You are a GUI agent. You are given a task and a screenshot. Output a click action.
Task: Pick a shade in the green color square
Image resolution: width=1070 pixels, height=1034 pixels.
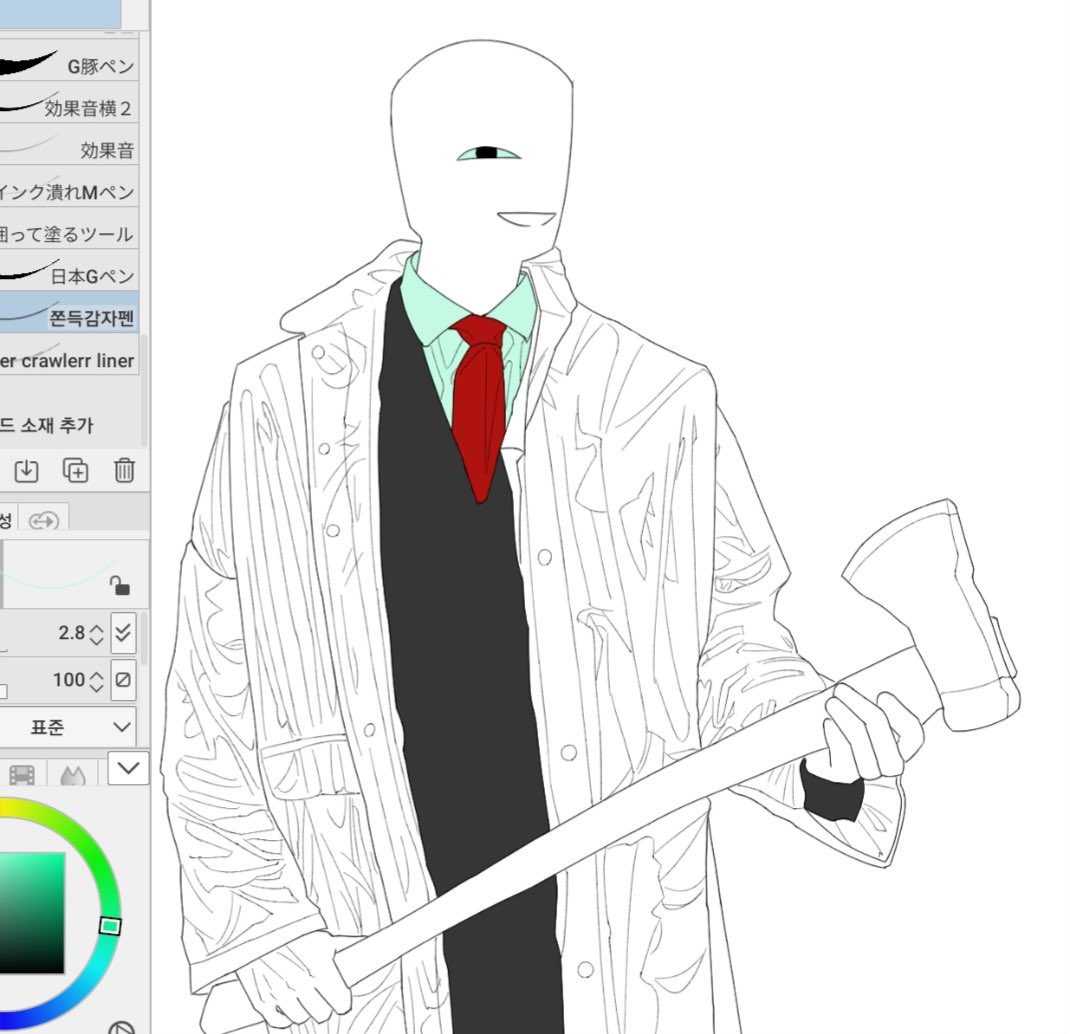pos(32,913)
